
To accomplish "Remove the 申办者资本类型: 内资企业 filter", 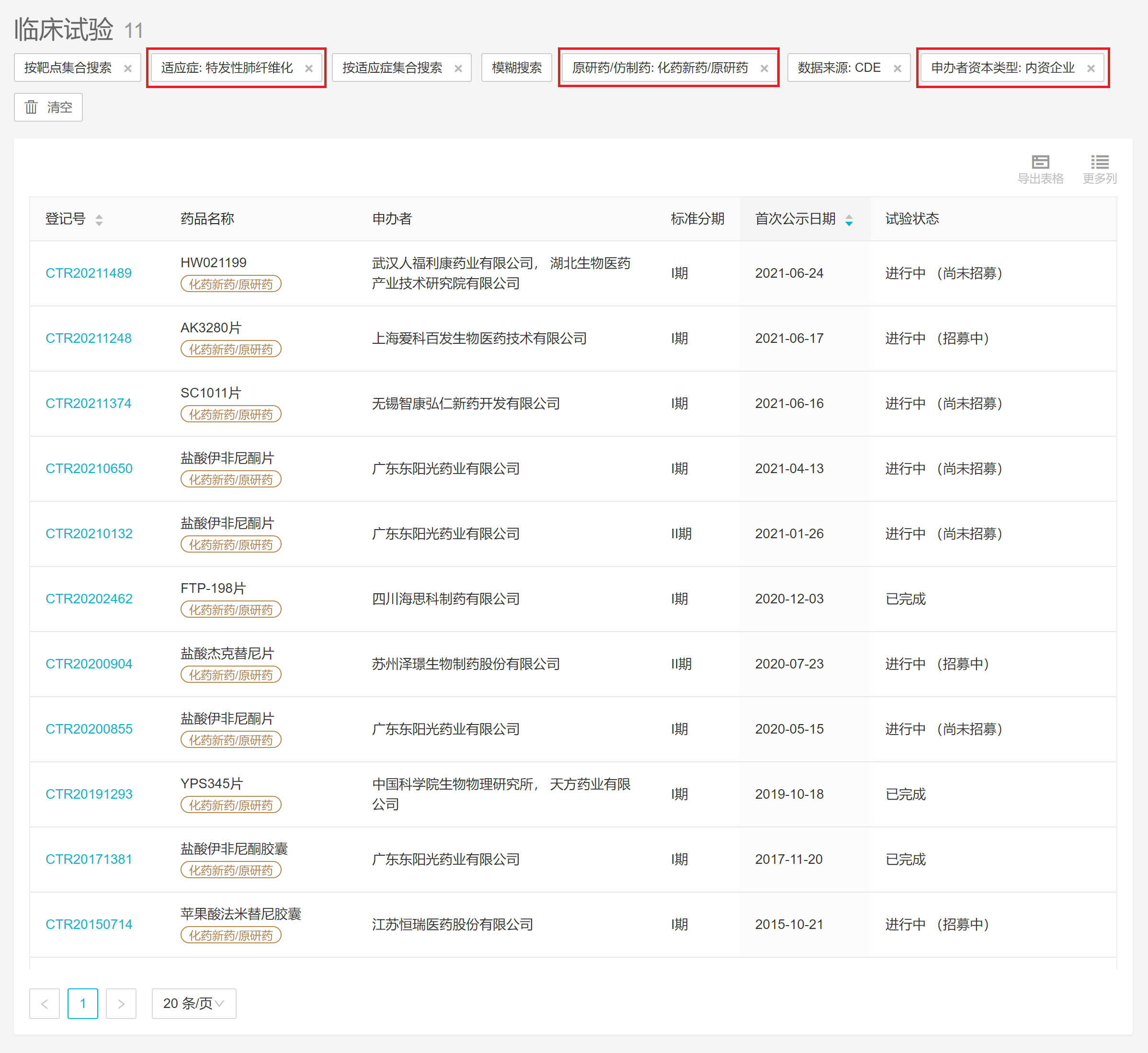I will [1090, 68].
